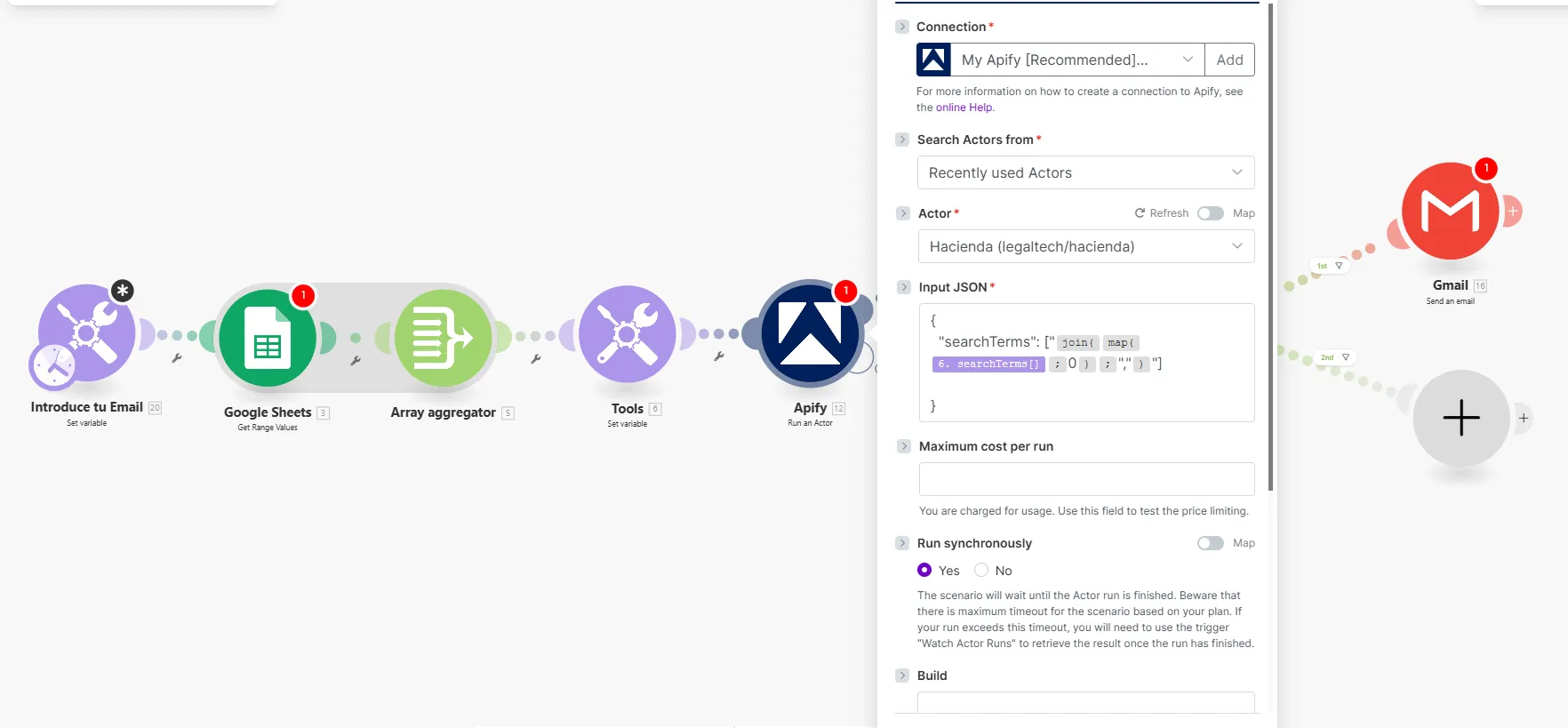Click the Gmail module label
The image size is (1568, 728).
[x=1451, y=285]
